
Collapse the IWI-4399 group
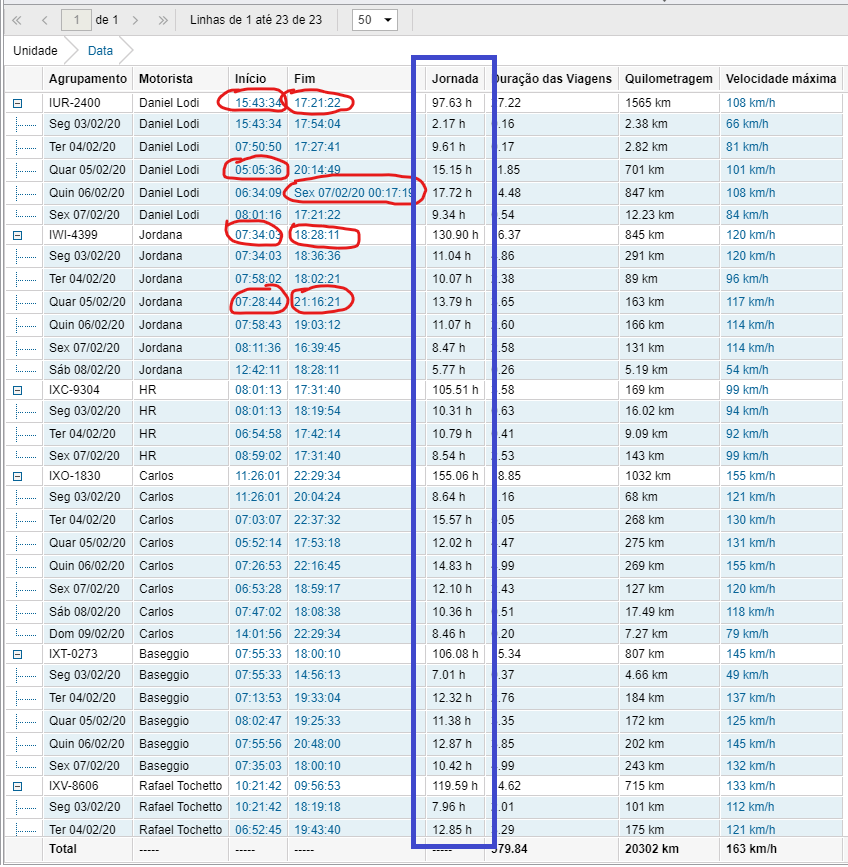(x=17, y=236)
